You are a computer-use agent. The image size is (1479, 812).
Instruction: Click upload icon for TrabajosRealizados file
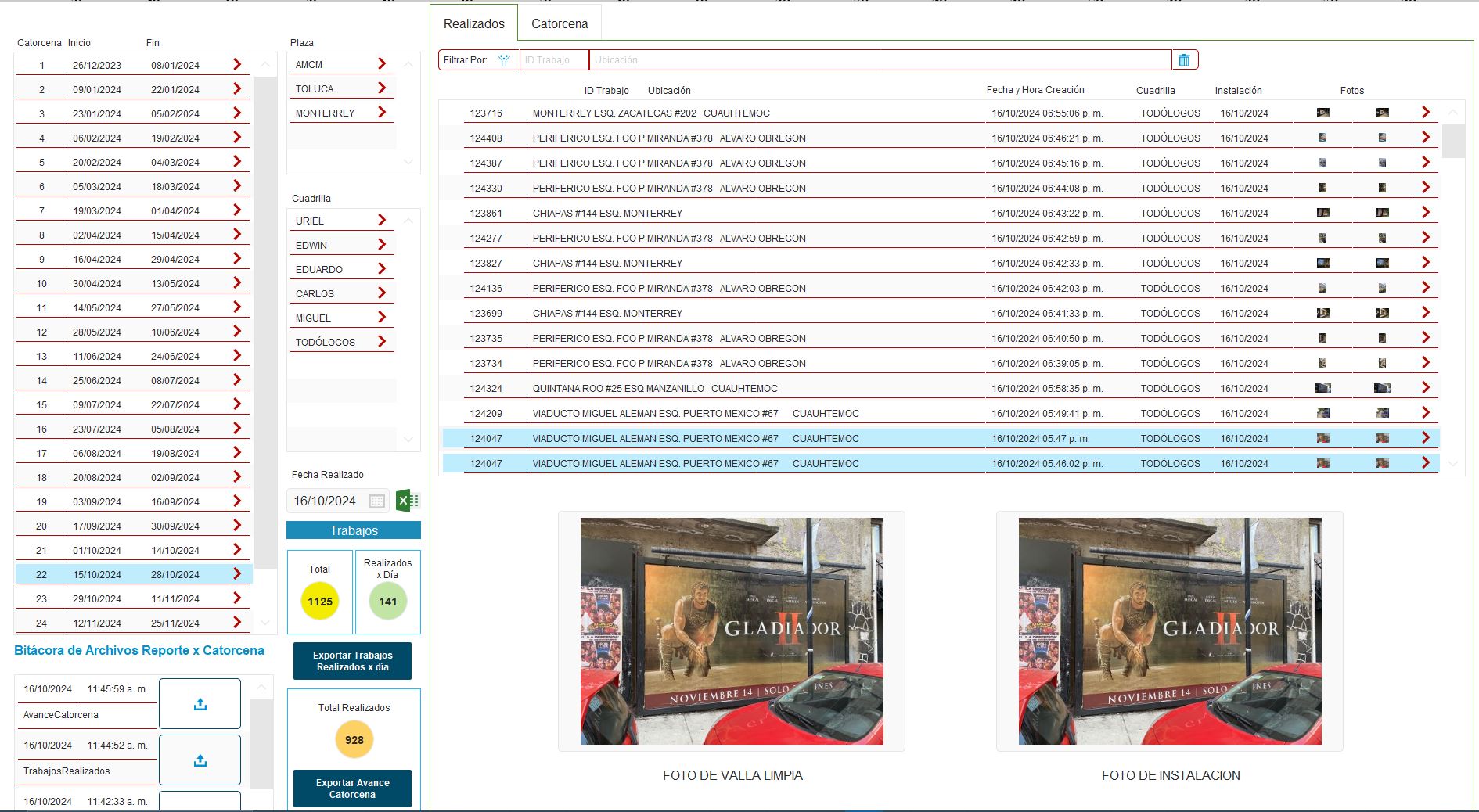200,760
